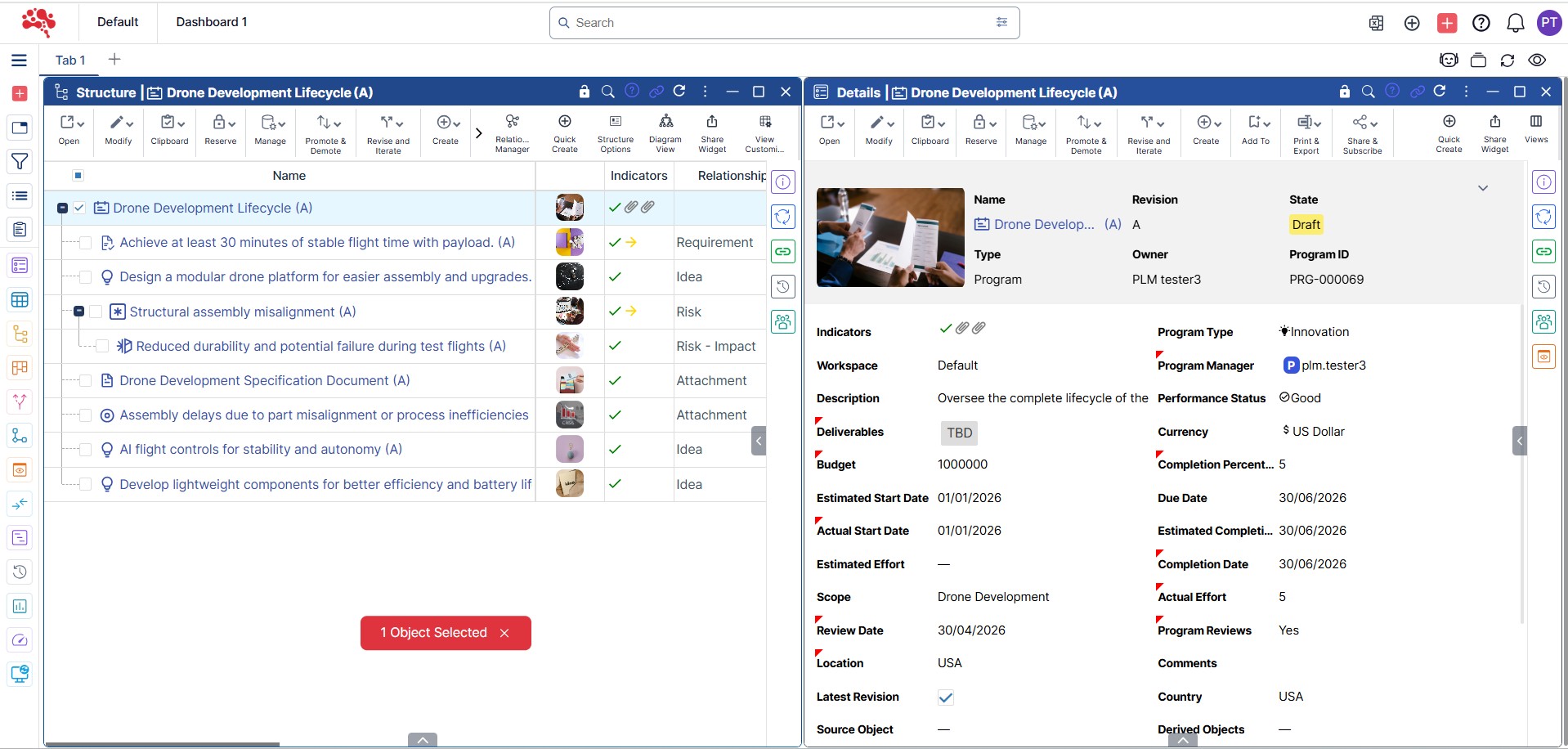Click the filter funnel icon in left sidebar
1568x749 pixels.
(x=20, y=162)
